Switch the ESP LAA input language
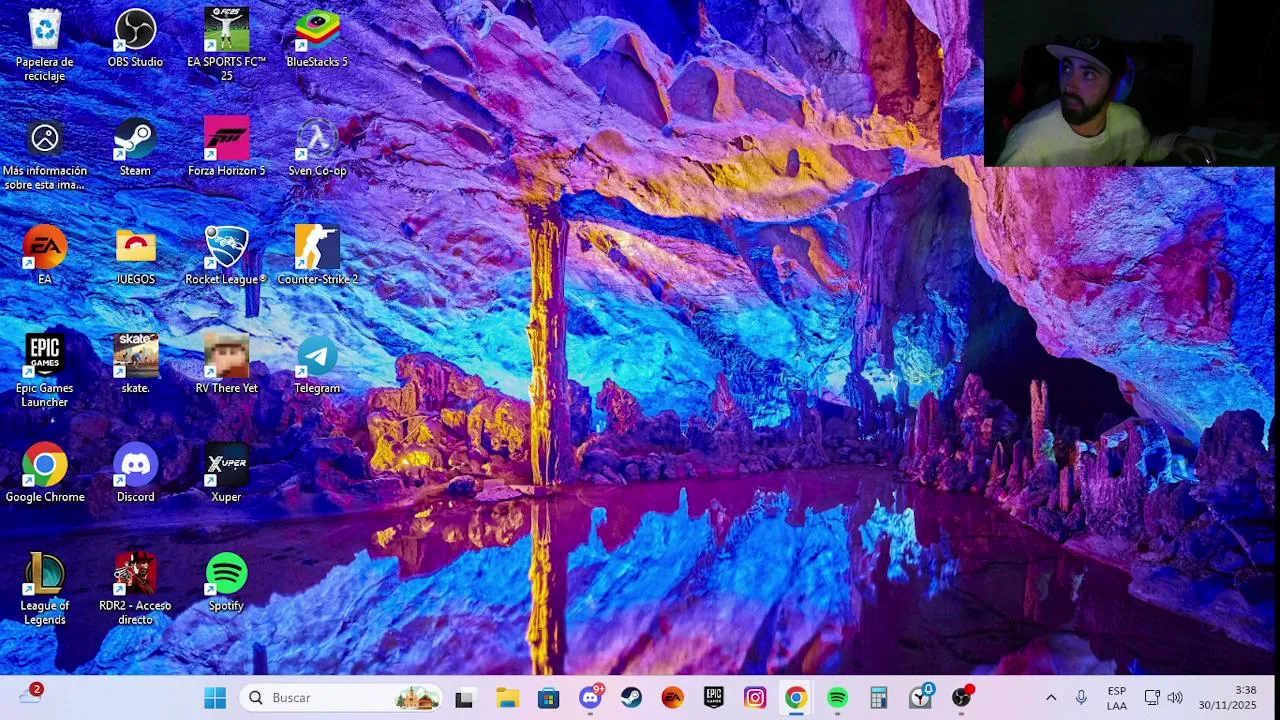The image size is (1280, 720). tap(1117, 698)
